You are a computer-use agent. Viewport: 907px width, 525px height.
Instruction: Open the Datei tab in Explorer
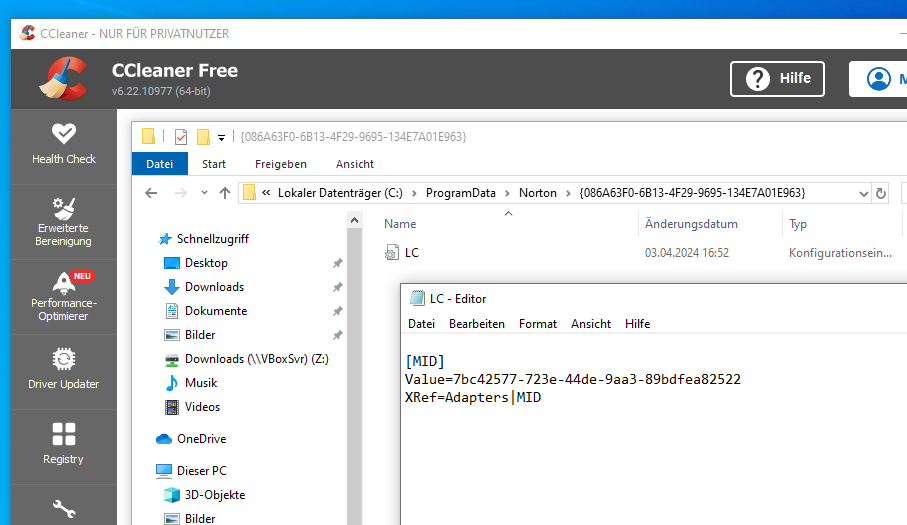pos(160,164)
